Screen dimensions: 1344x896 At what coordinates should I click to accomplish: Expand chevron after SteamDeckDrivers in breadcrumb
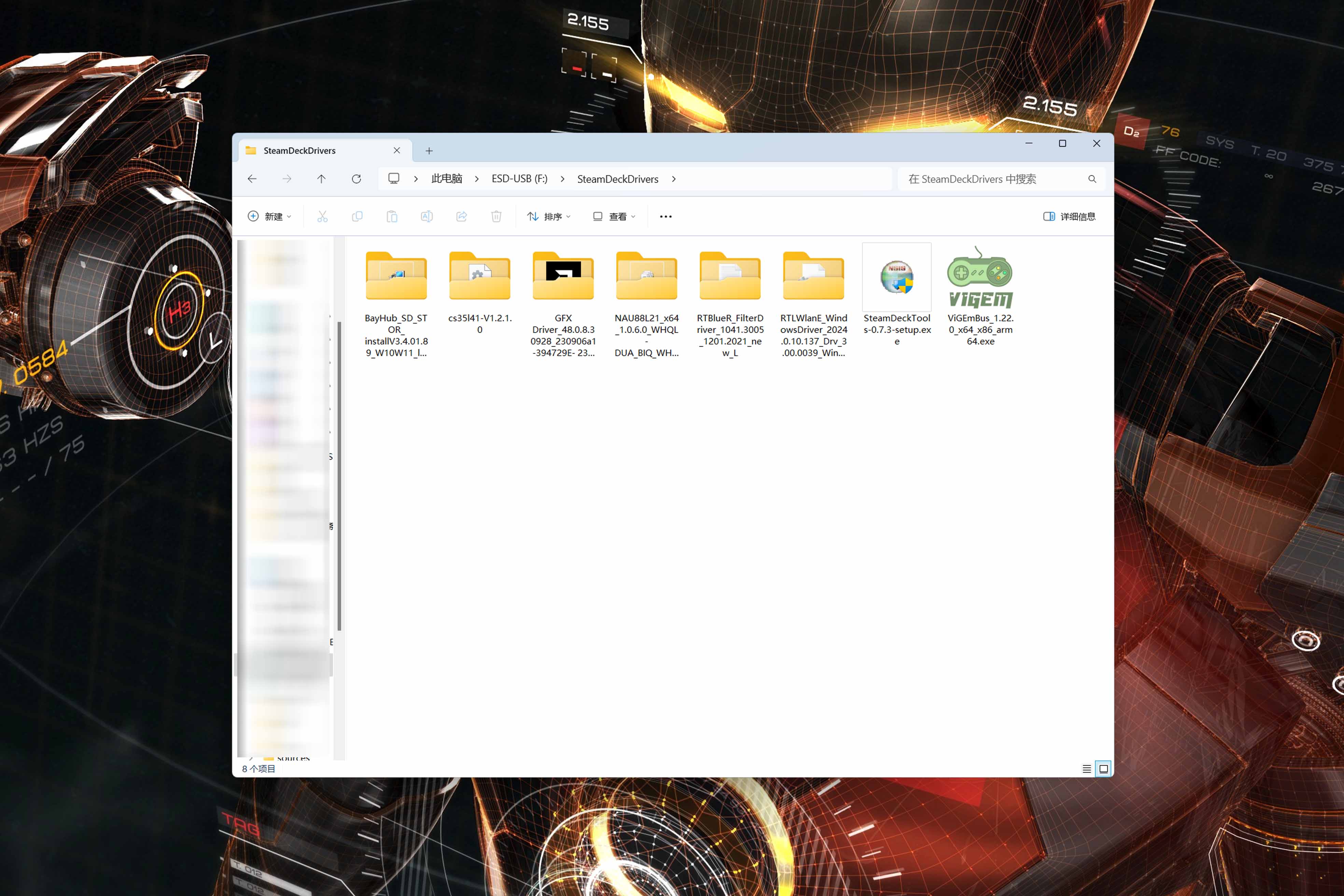674,179
